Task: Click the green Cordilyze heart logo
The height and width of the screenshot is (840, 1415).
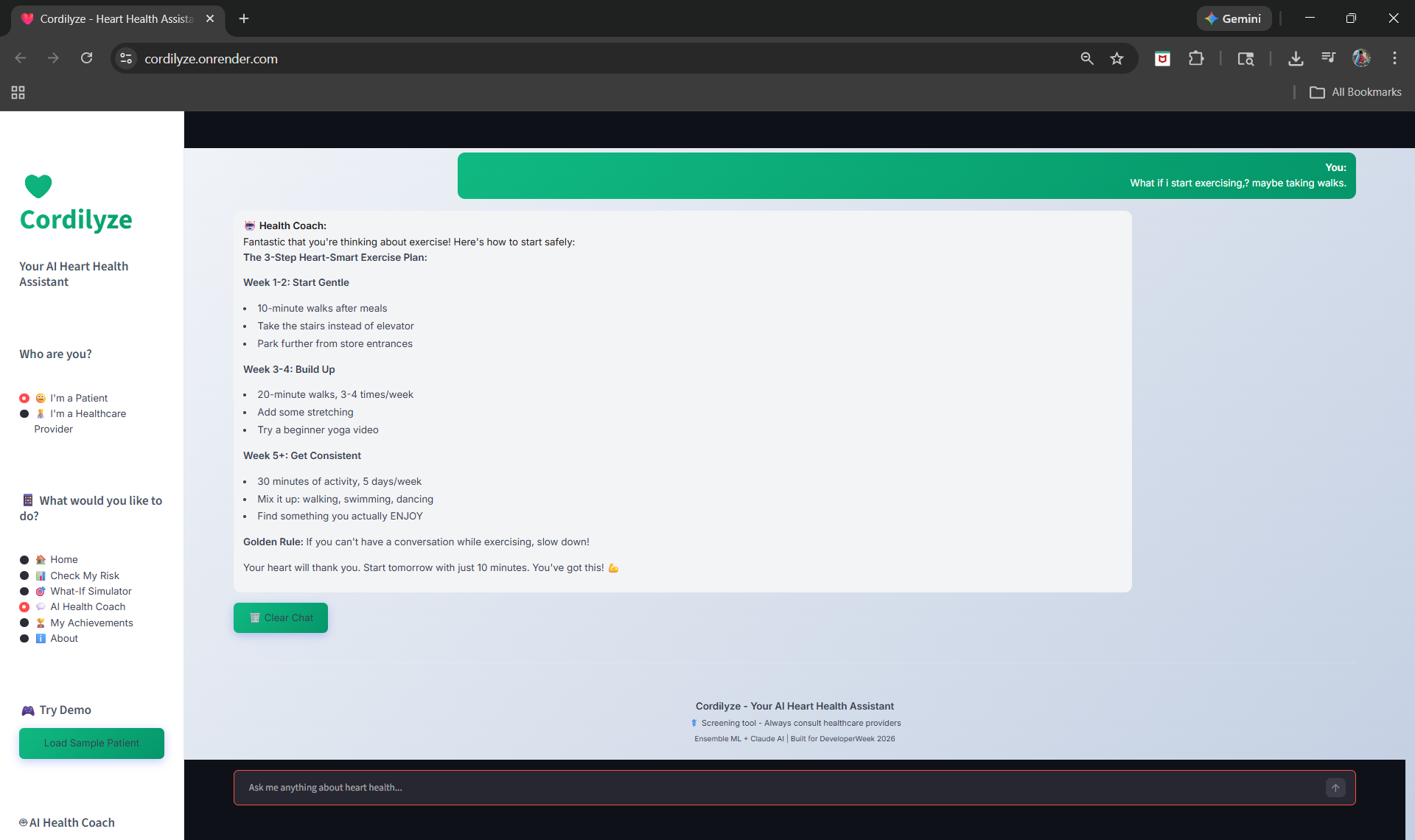Action: [x=38, y=186]
